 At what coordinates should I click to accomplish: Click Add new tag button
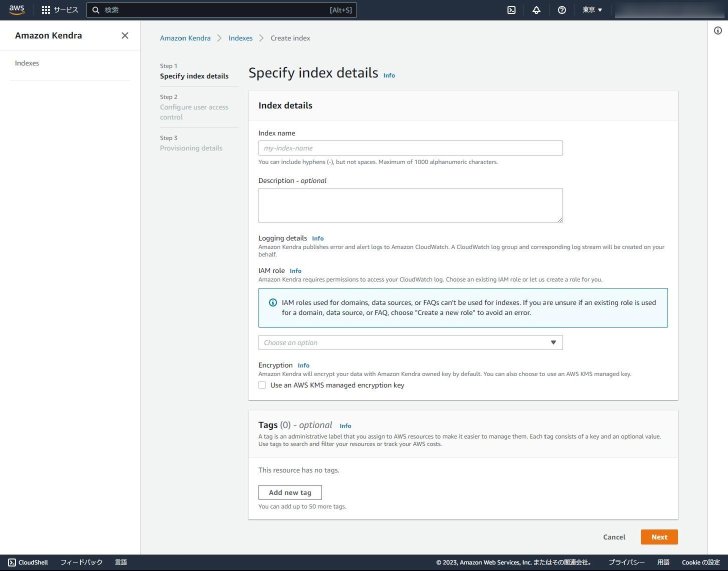(290, 493)
